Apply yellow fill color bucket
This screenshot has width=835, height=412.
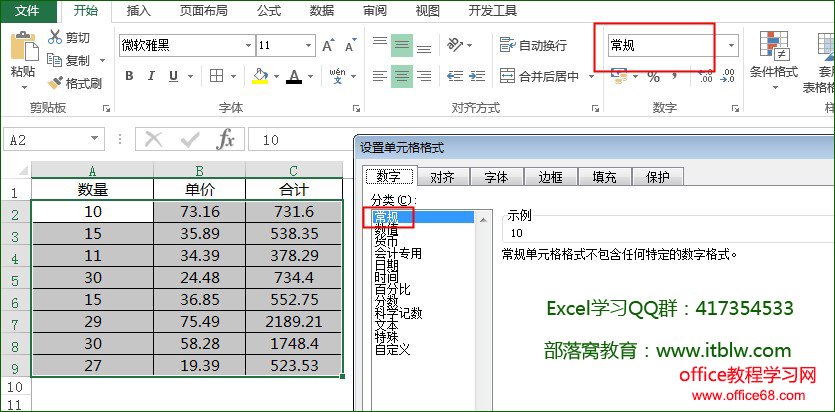(x=260, y=76)
